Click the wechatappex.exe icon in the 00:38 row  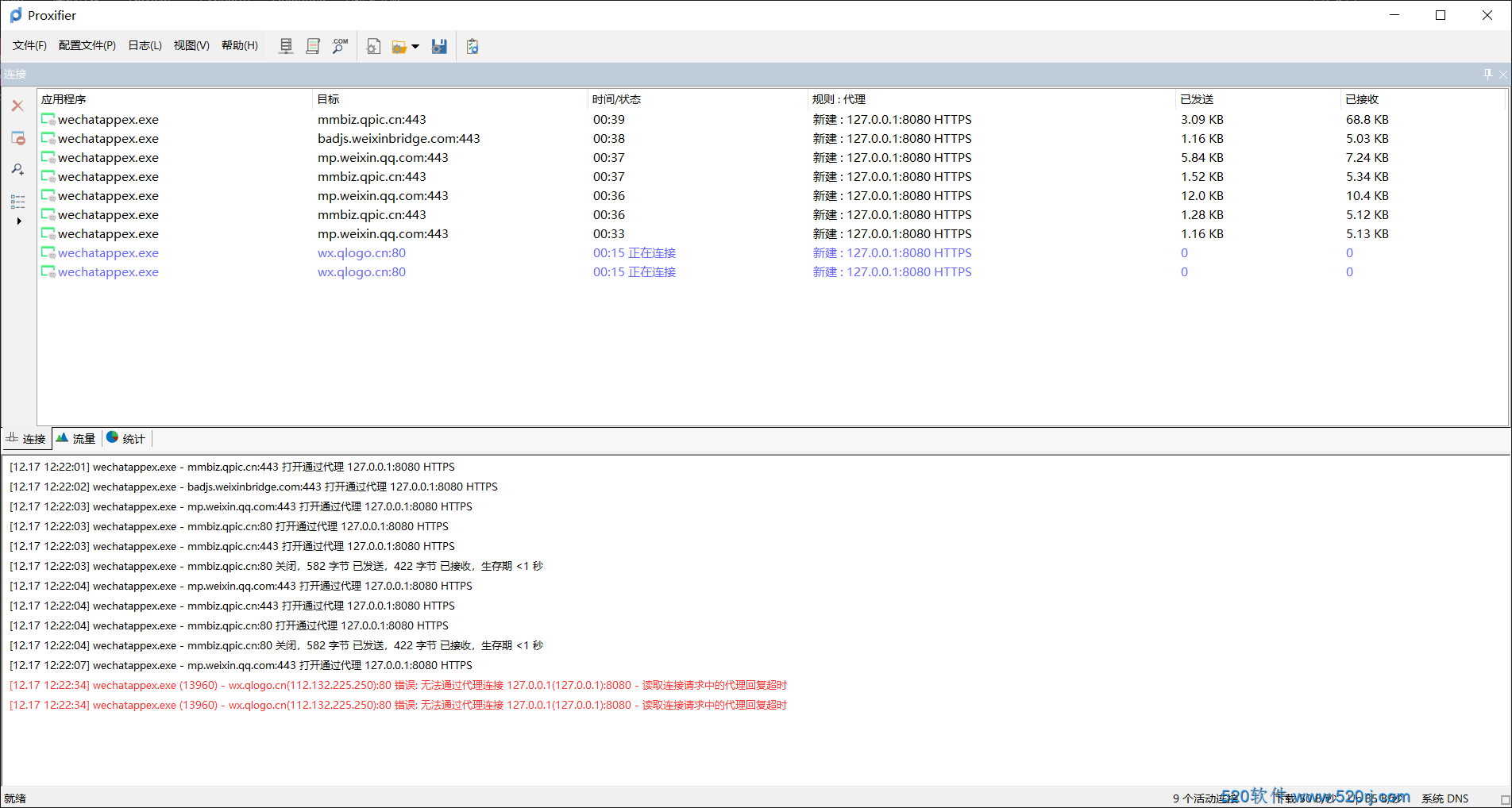pos(48,139)
